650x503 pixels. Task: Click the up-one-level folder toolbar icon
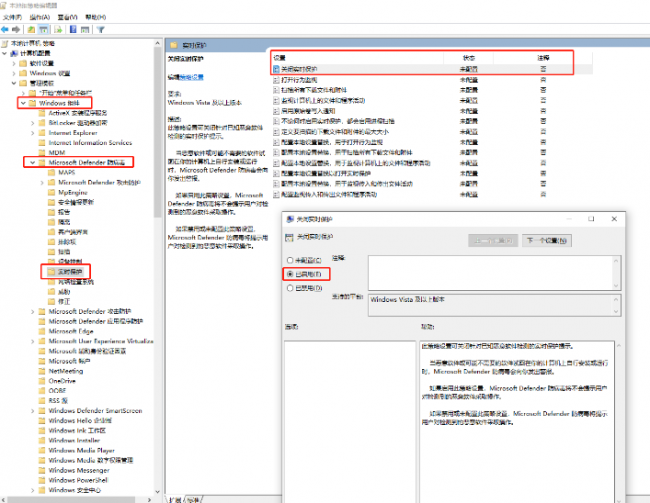tap(32, 29)
